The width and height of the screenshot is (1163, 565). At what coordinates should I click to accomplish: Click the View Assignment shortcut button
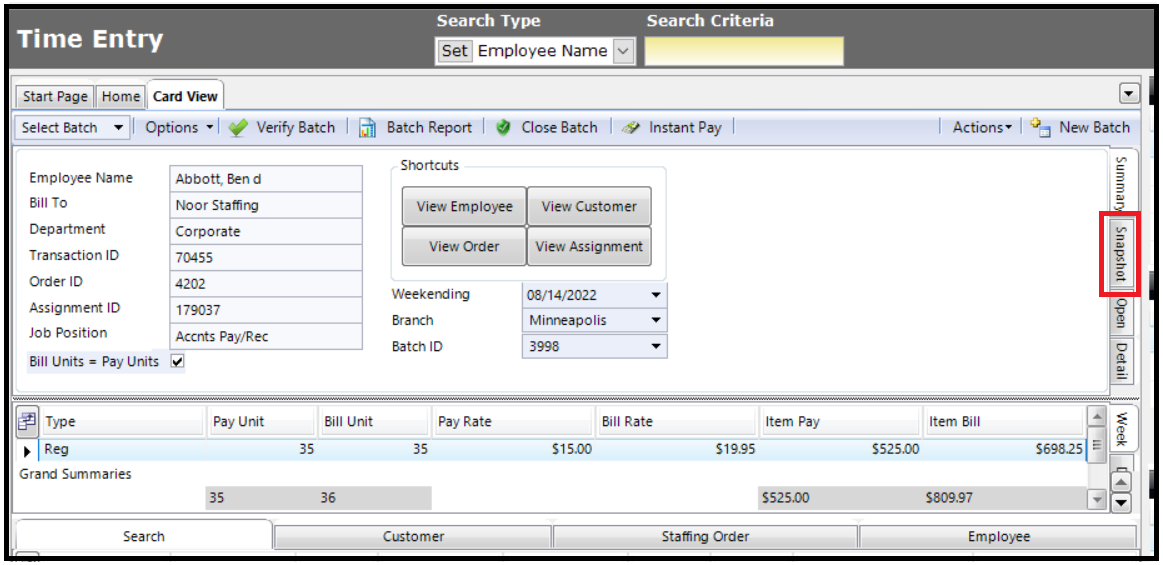(x=589, y=246)
